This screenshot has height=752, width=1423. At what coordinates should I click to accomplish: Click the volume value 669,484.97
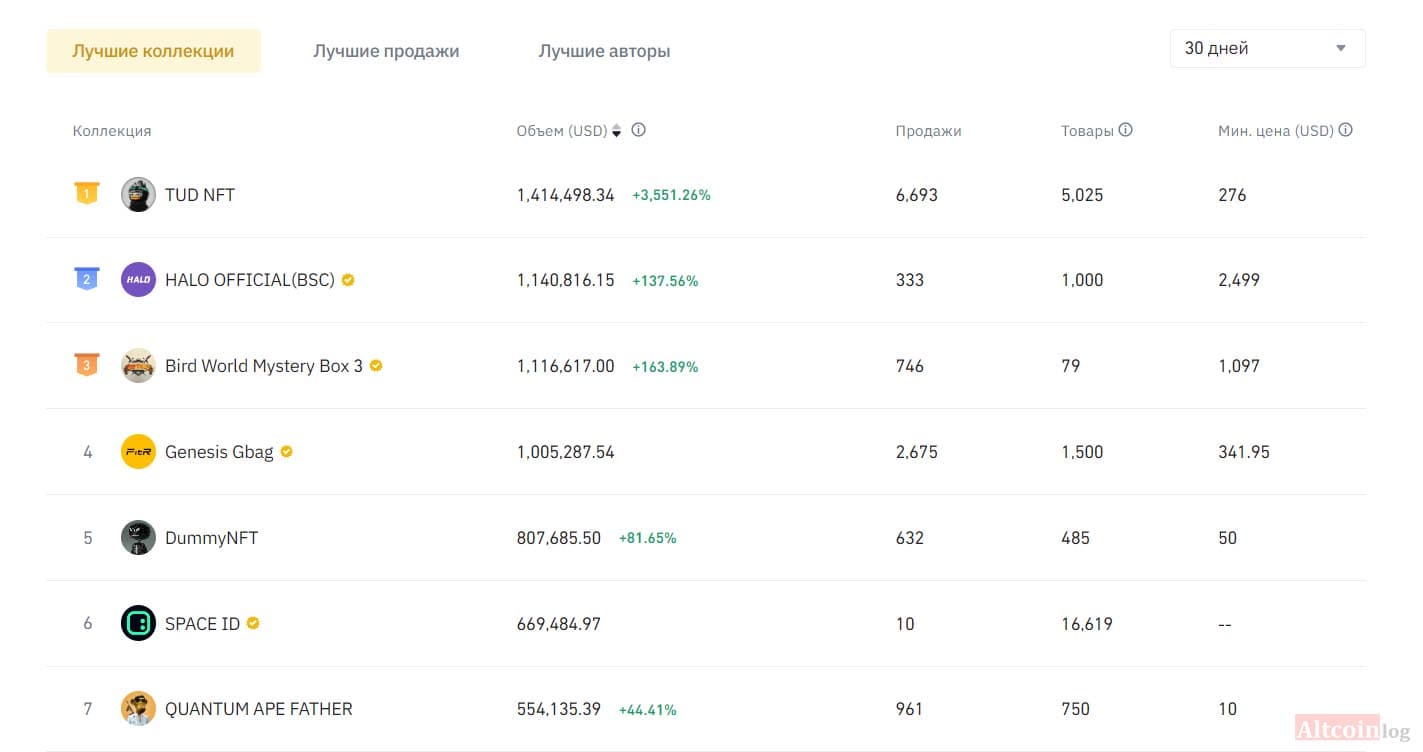pos(559,624)
